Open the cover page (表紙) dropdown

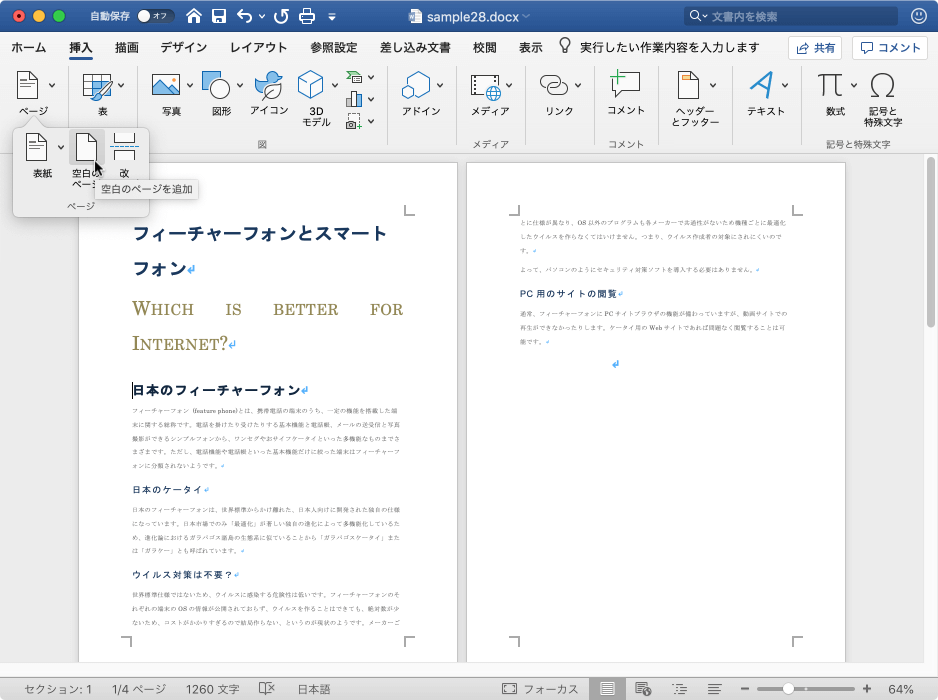(61, 148)
